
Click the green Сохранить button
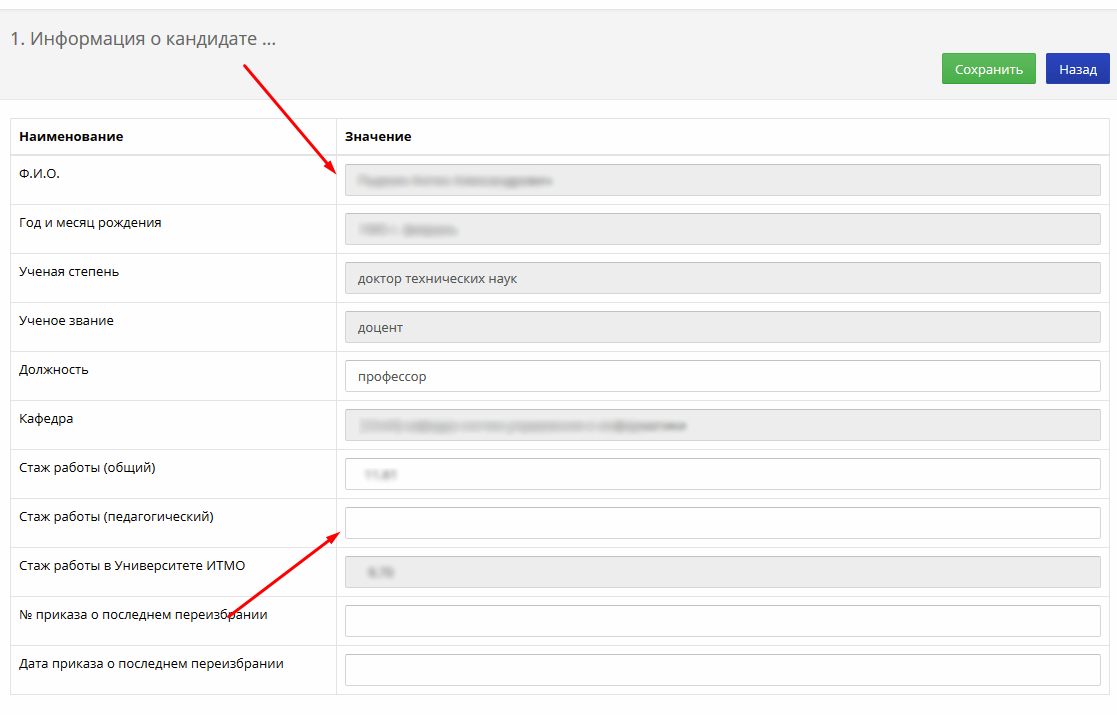click(x=988, y=69)
